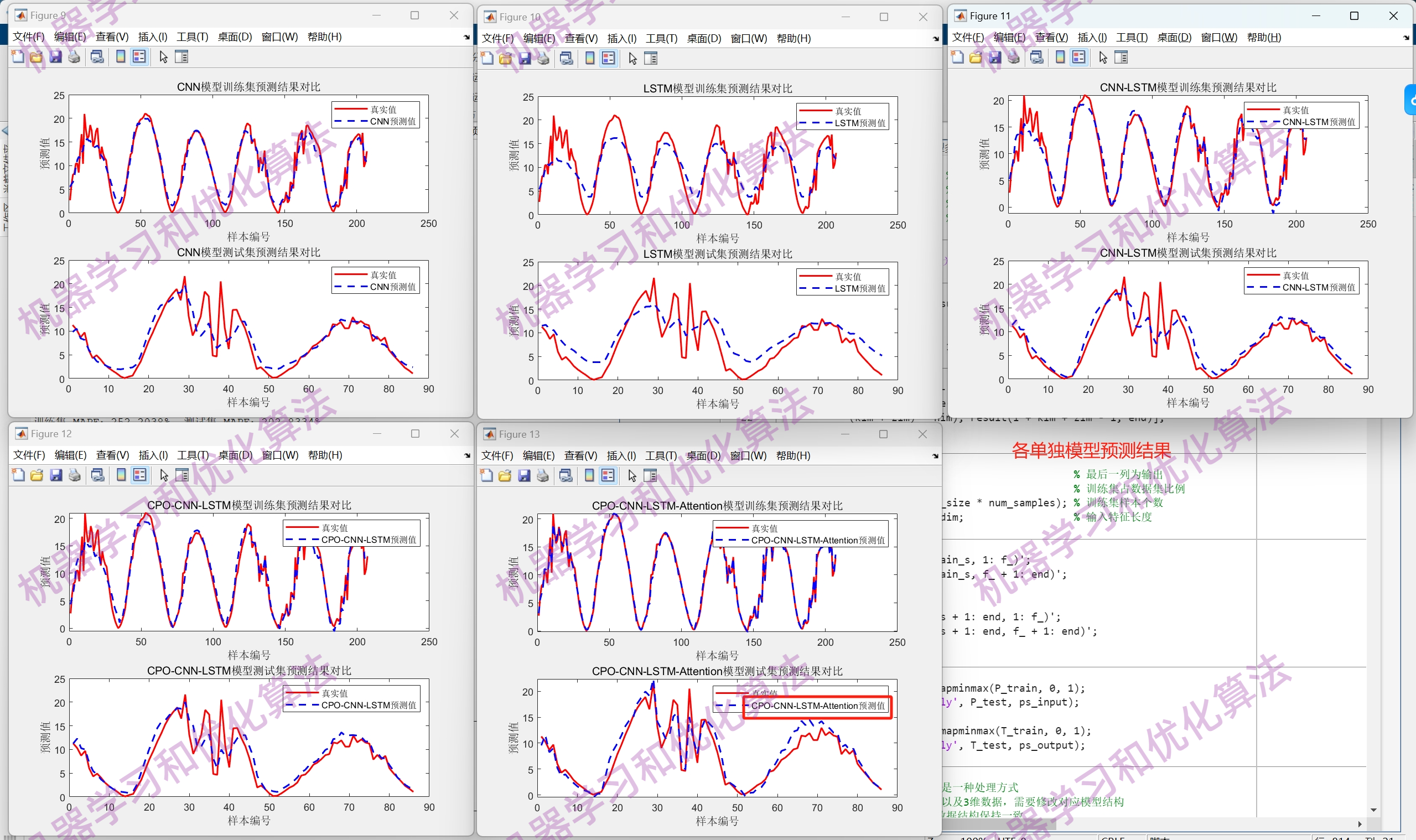Click dock arrow in Figure 13 menu bar
The image size is (1416, 840).
[935, 456]
